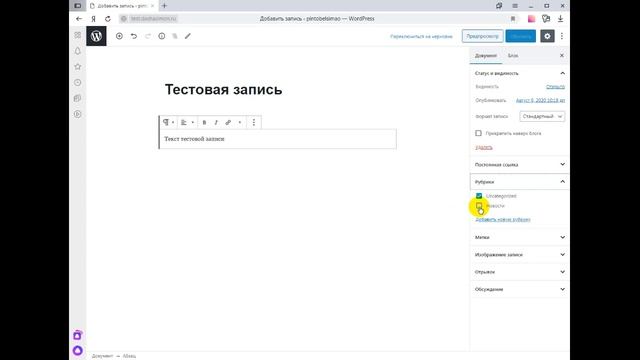
Task: Toggle stick-to-top-of-blog checkbox
Action: click(478, 133)
